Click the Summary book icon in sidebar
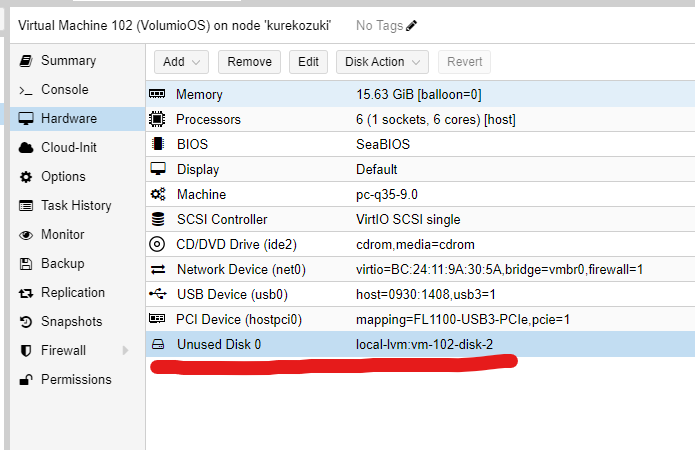The image size is (695, 450). tap(26, 61)
